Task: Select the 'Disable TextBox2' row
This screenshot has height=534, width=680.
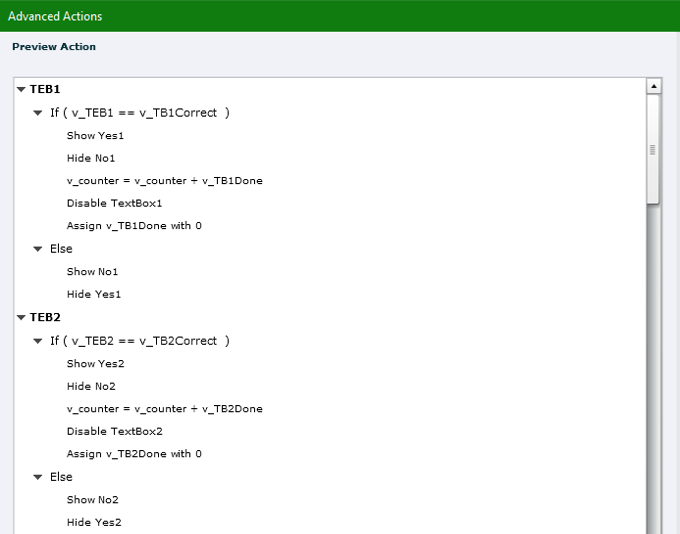Action: tap(114, 432)
